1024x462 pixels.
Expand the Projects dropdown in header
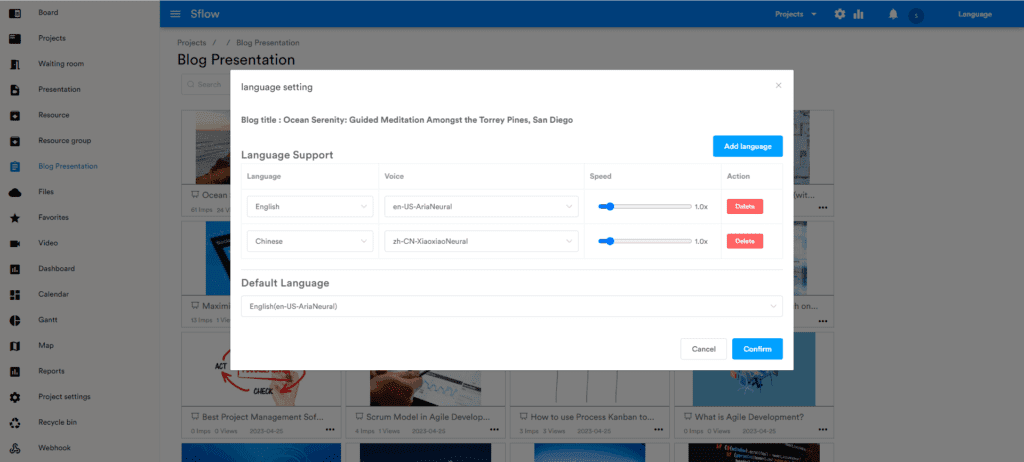pos(796,14)
